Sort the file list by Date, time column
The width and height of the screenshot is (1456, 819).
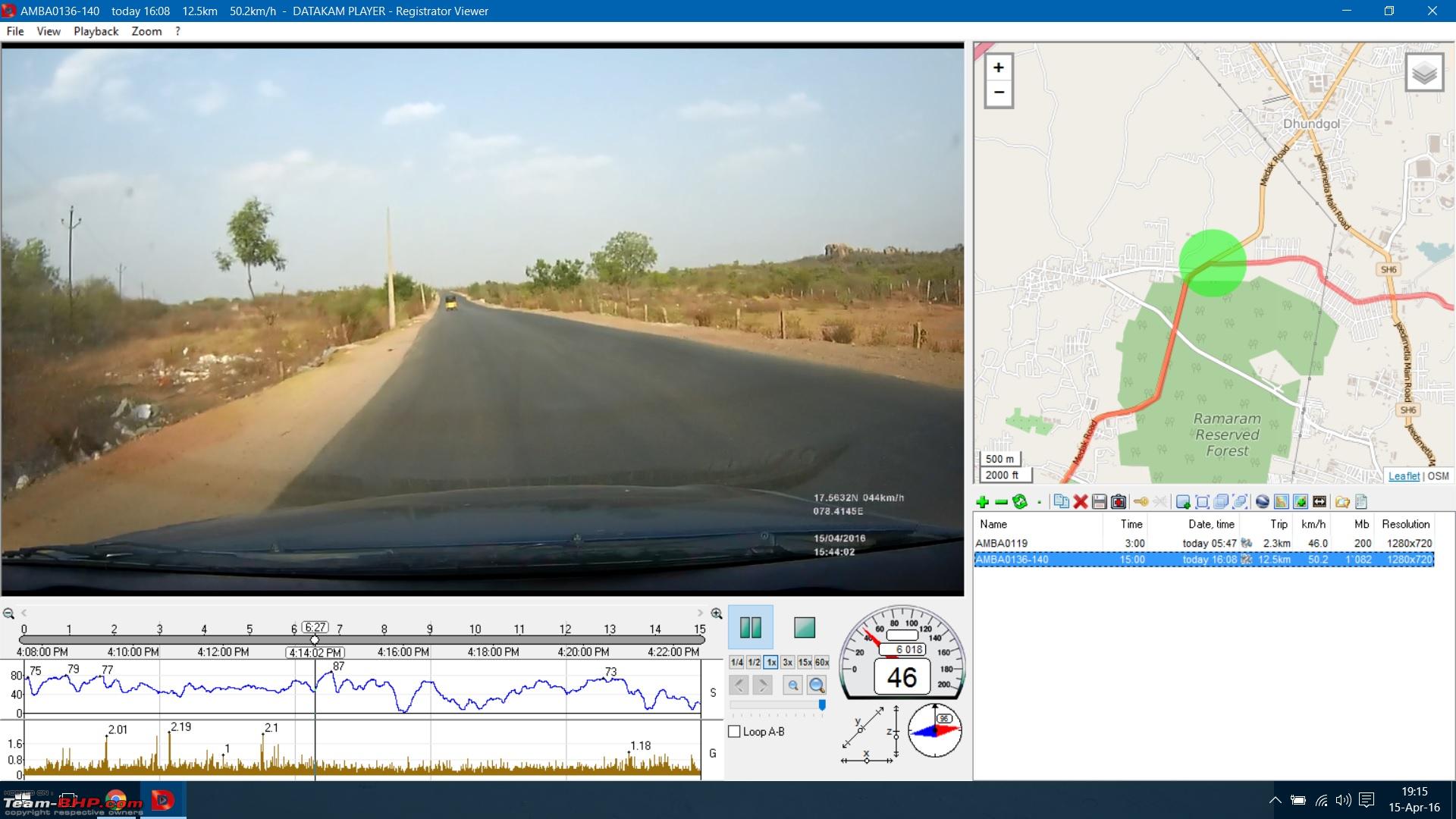click(1194, 524)
